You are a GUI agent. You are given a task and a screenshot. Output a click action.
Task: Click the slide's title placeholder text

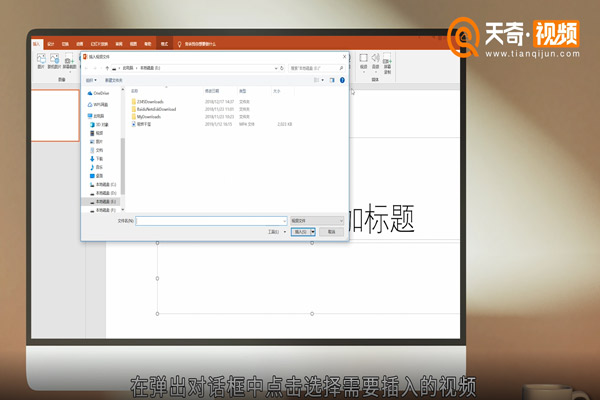click(382, 219)
